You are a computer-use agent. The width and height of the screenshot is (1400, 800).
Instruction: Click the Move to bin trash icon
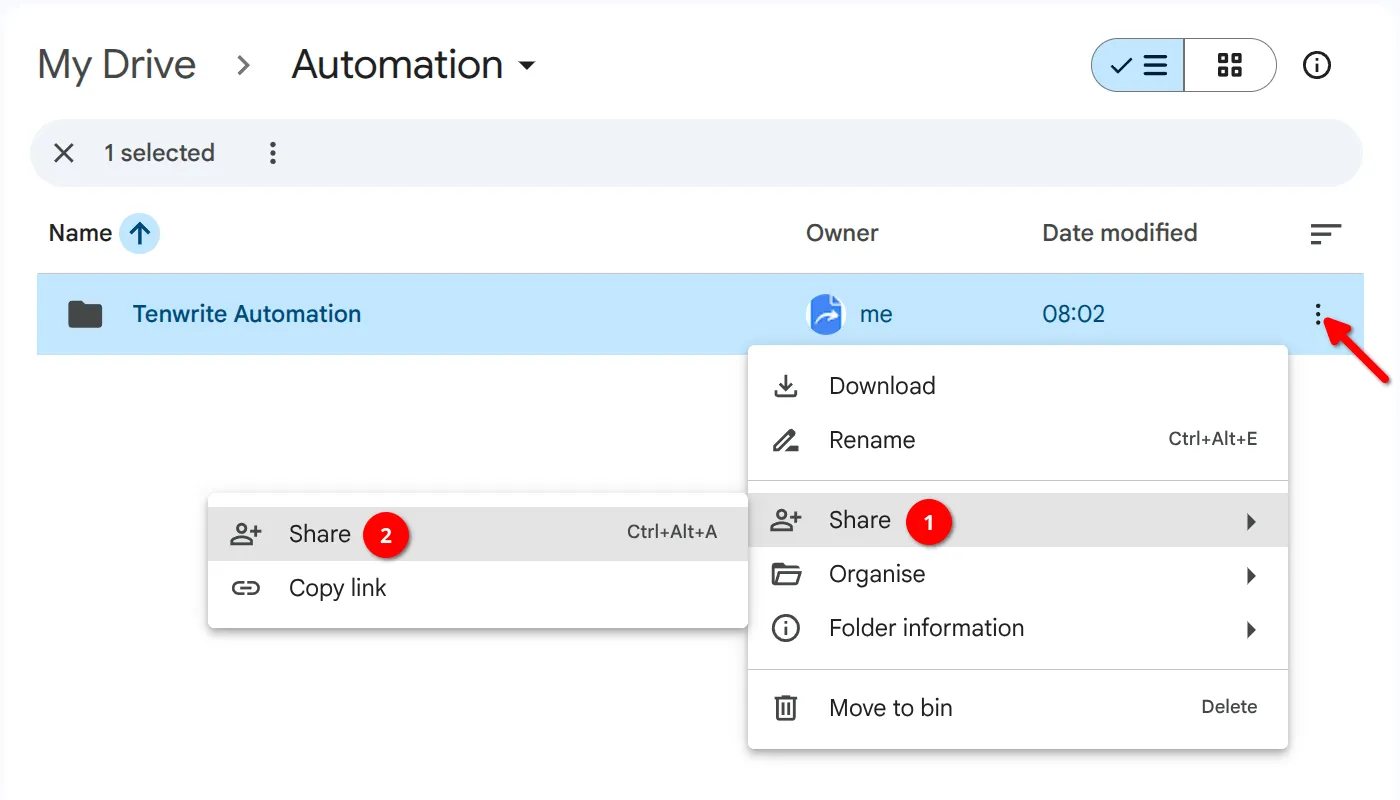tap(786, 707)
